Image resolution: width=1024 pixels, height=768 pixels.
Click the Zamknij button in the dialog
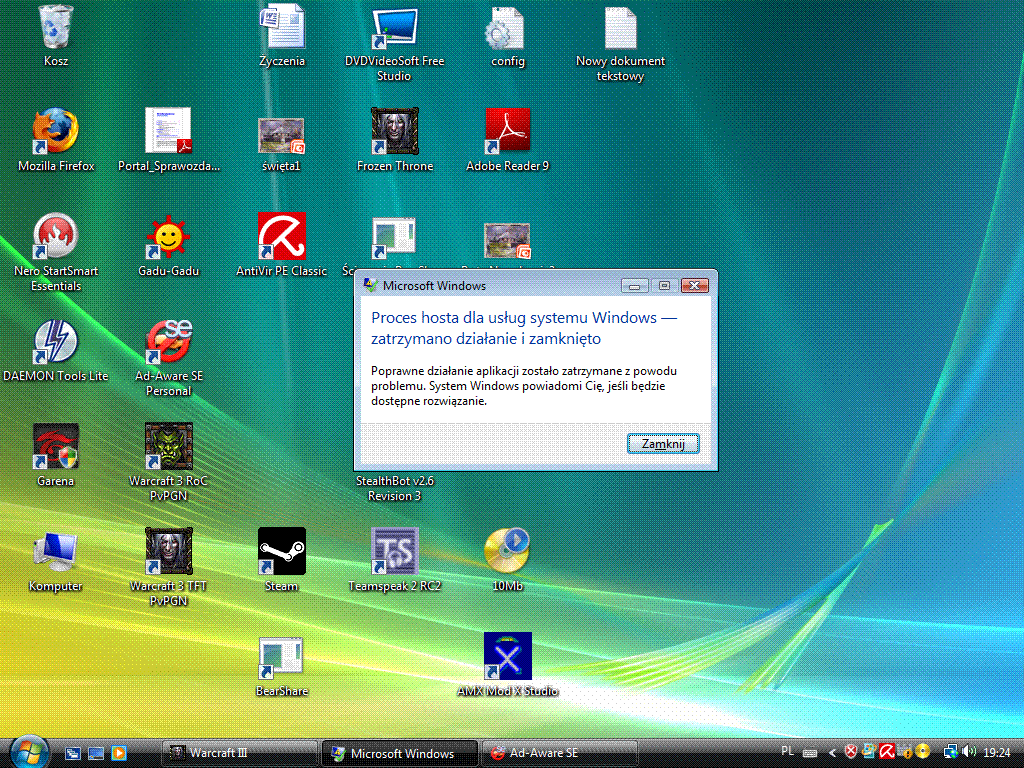click(663, 443)
